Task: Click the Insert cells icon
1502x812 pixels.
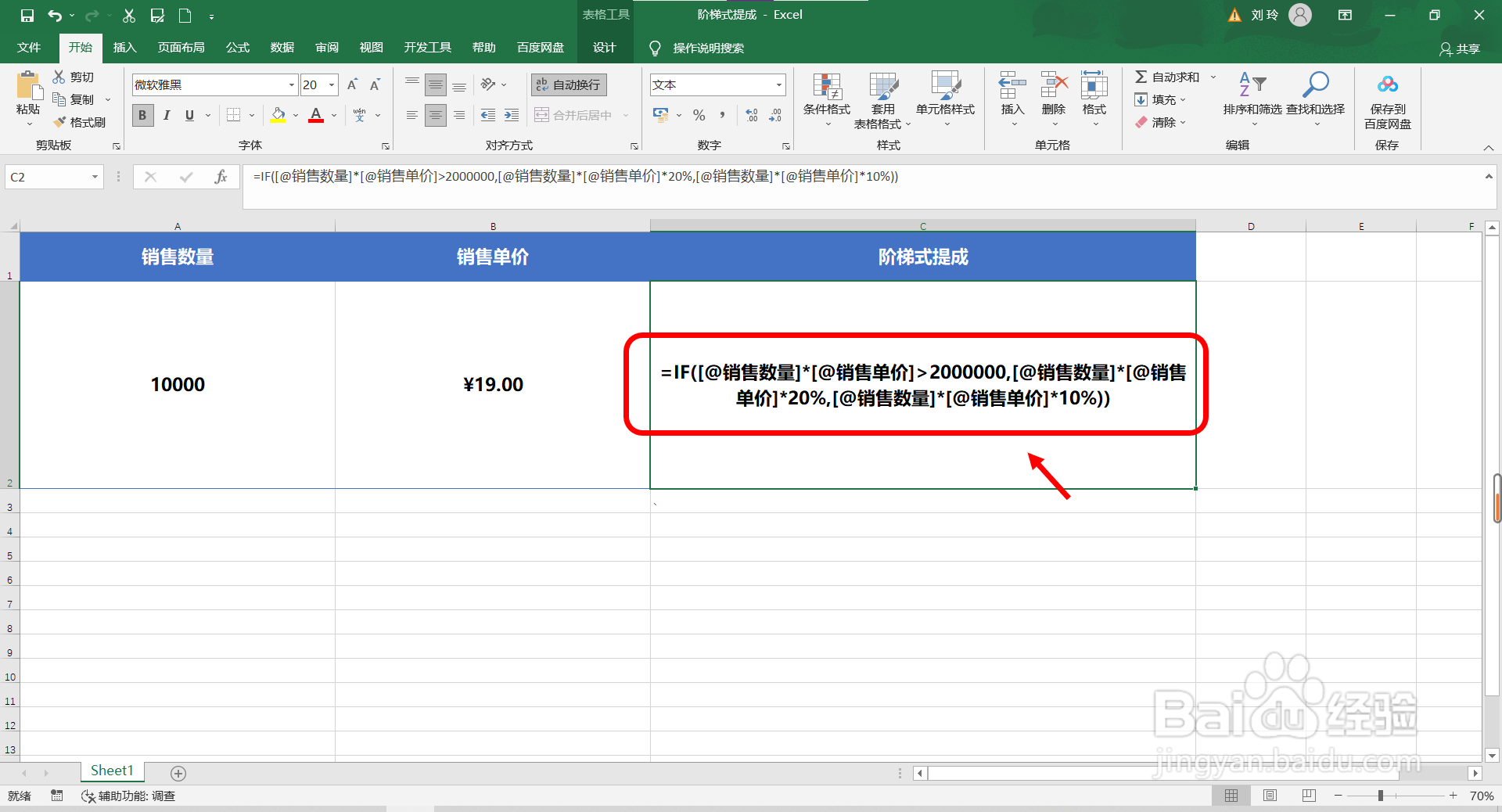Action: pos(1012,84)
